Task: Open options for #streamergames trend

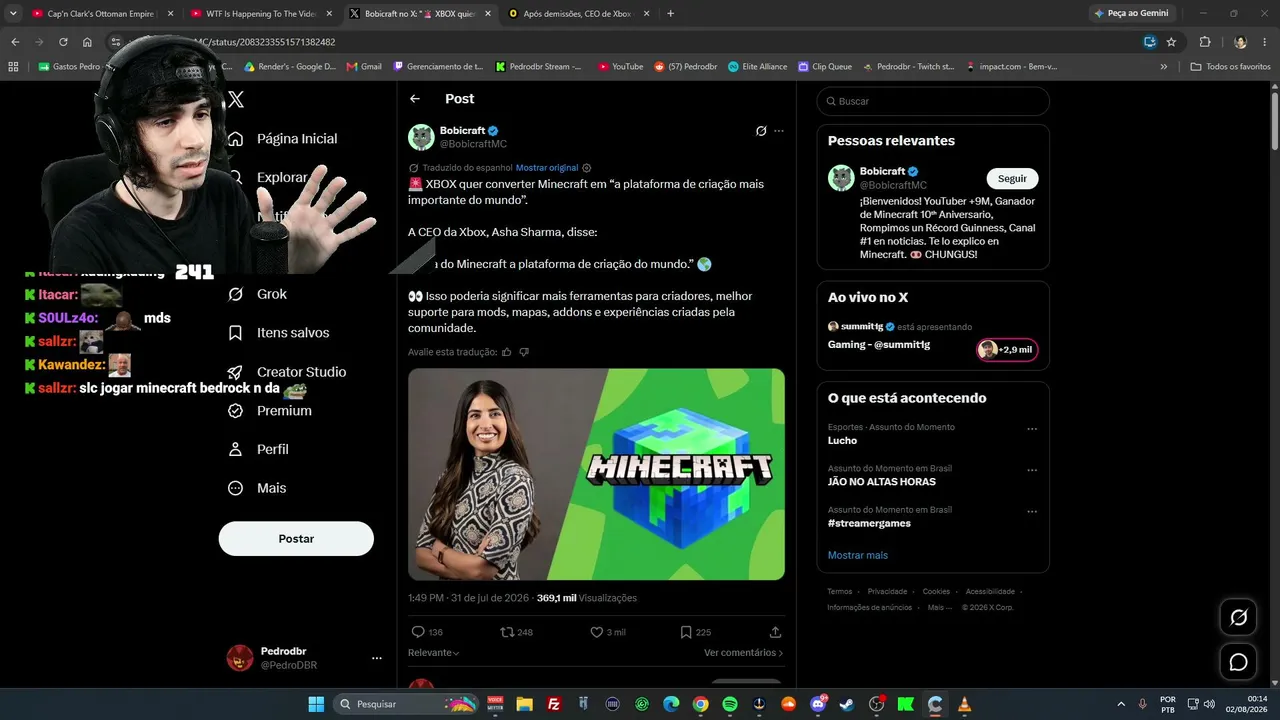Action: 1032,511
